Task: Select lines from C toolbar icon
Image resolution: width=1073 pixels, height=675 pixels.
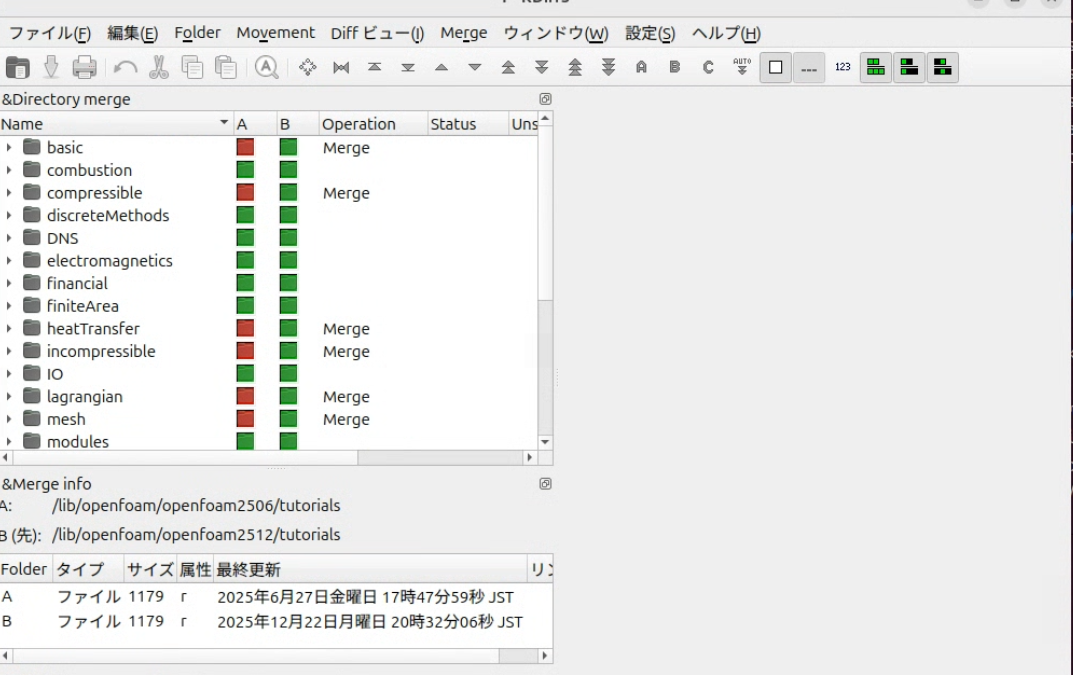Action: coord(708,67)
